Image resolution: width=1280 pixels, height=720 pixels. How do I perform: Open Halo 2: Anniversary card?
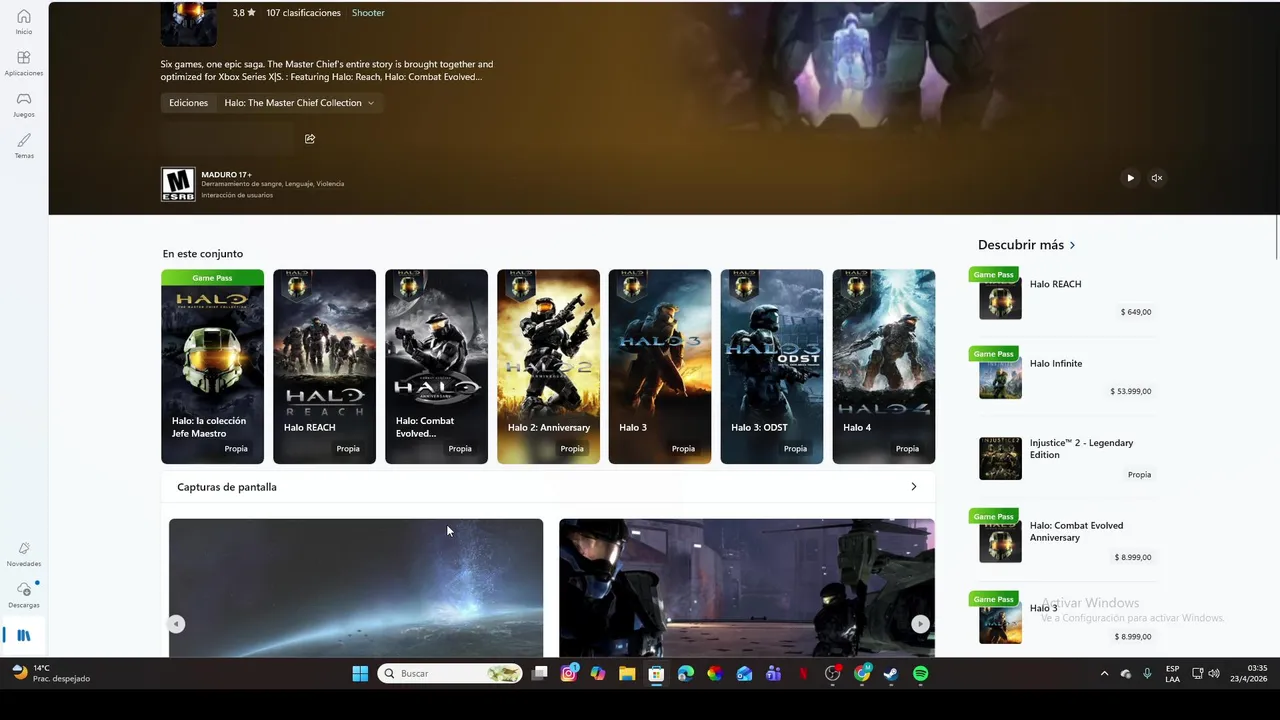549,367
